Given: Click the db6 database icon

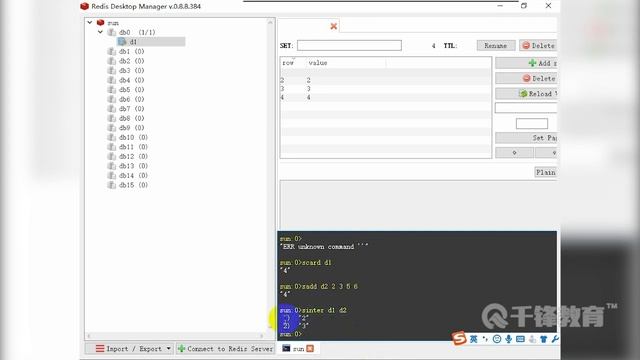Looking at the screenshot, I should coord(111,99).
